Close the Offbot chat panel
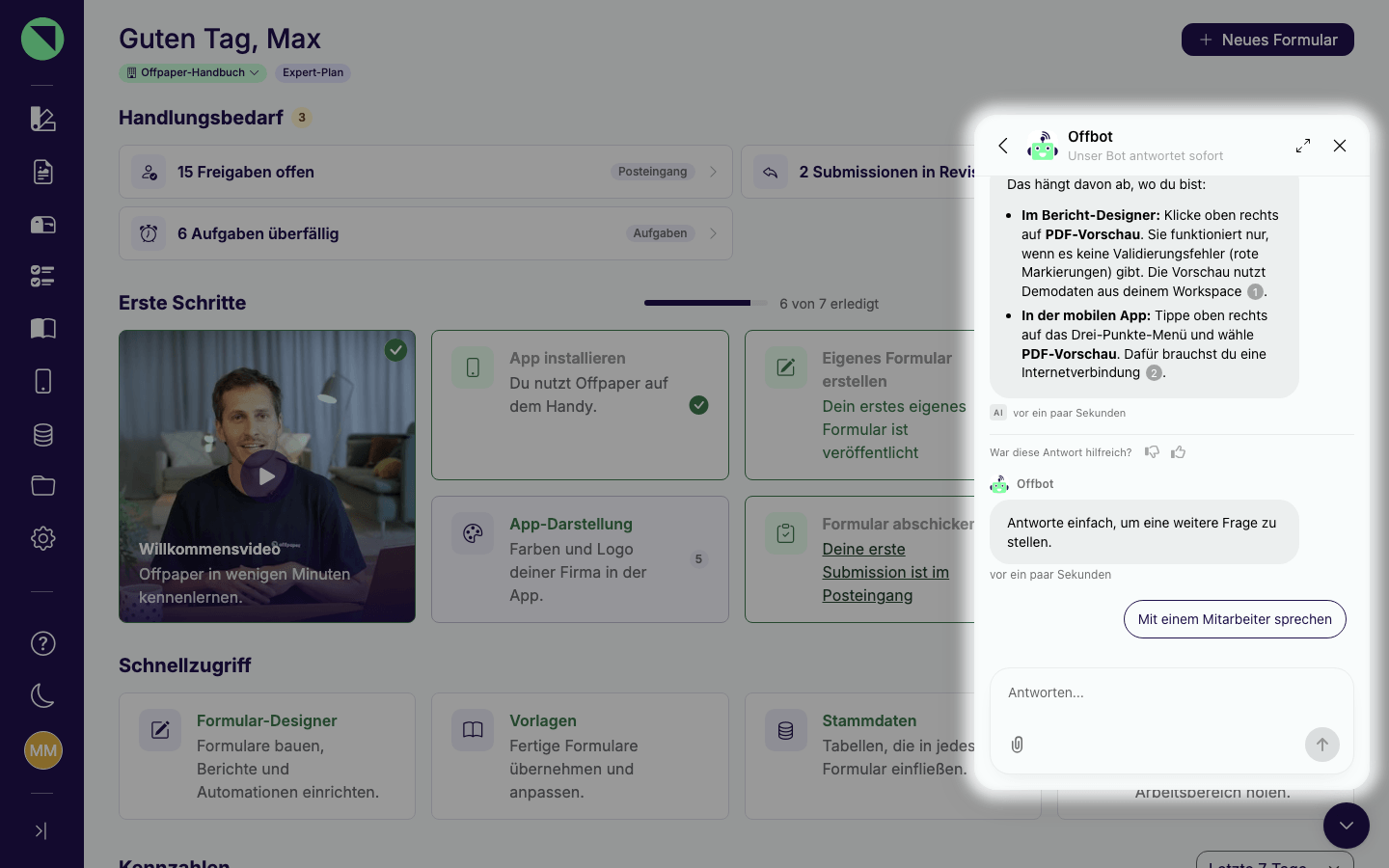1389x868 pixels. pos(1340,146)
